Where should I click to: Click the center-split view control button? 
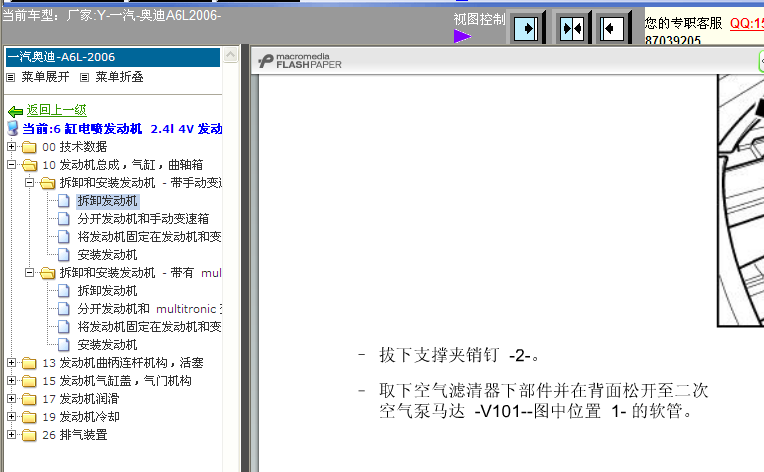[x=572, y=29]
